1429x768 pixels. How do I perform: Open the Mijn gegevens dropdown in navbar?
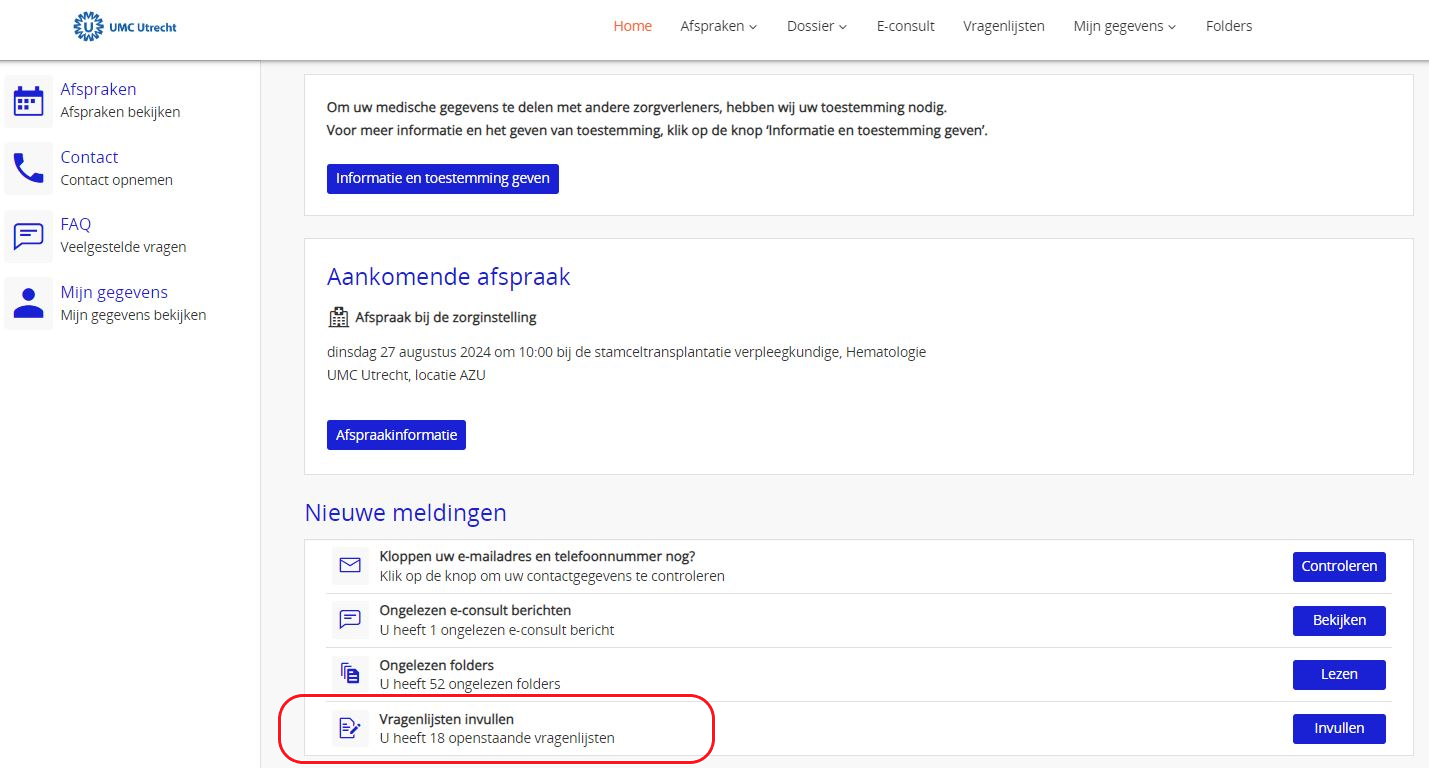[x=1124, y=26]
